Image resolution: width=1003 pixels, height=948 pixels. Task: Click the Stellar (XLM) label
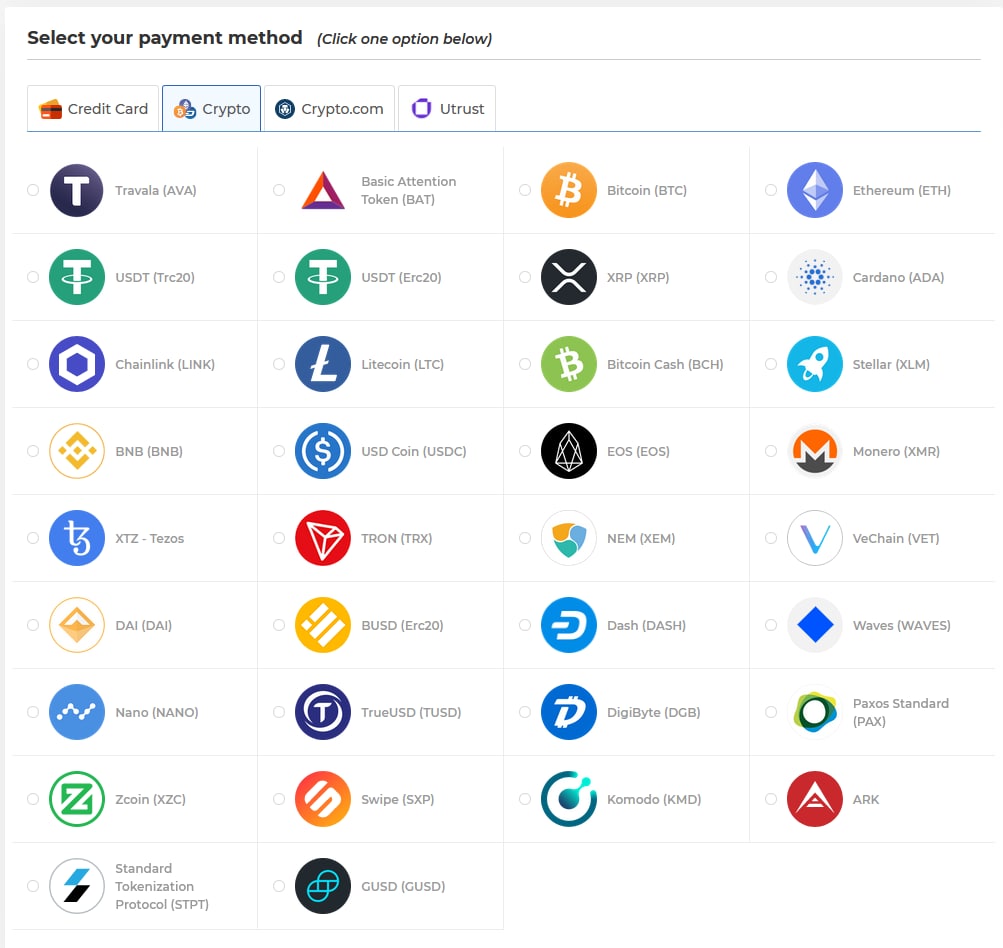coord(891,365)
